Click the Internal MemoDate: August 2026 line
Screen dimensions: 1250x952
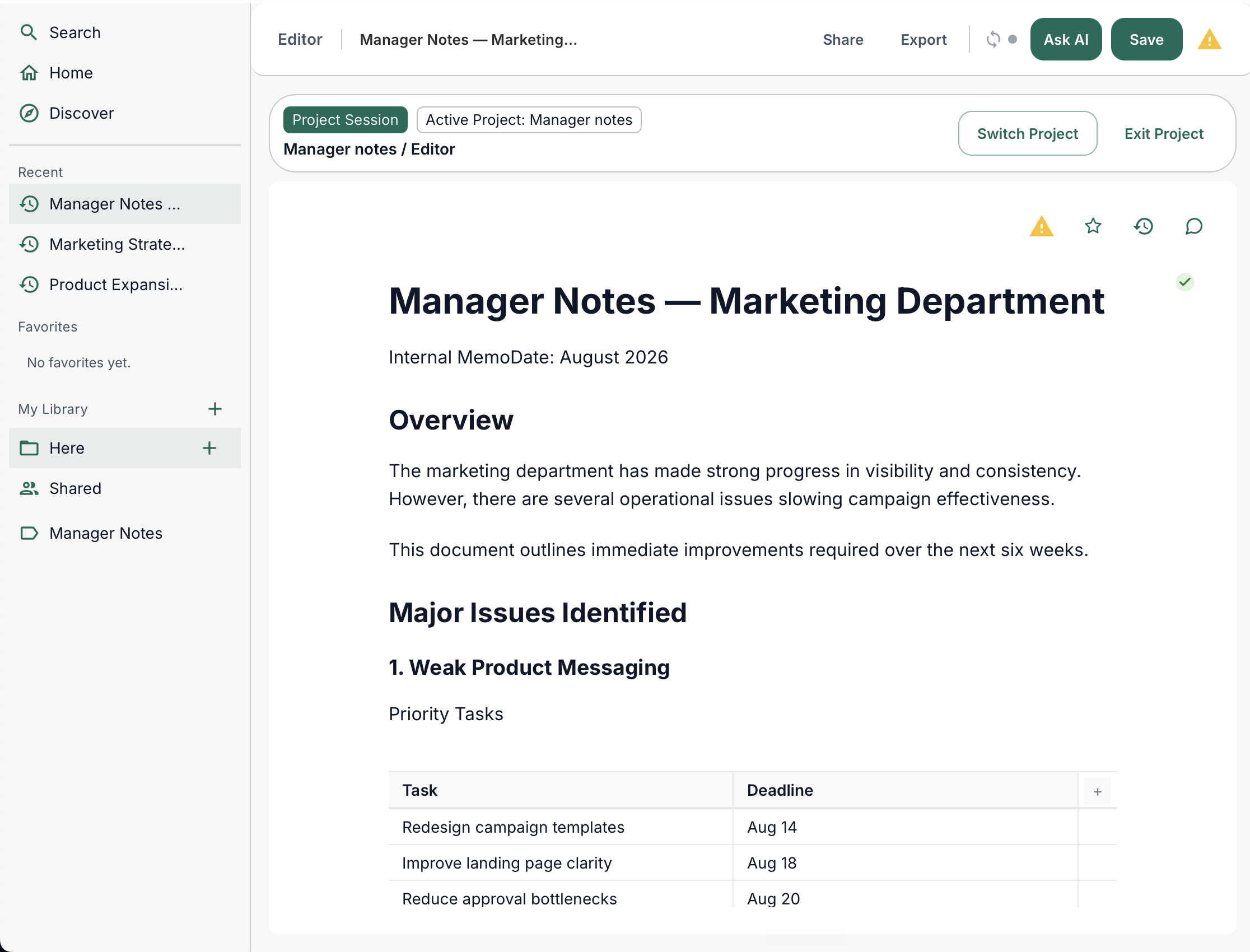click(528, 357)
